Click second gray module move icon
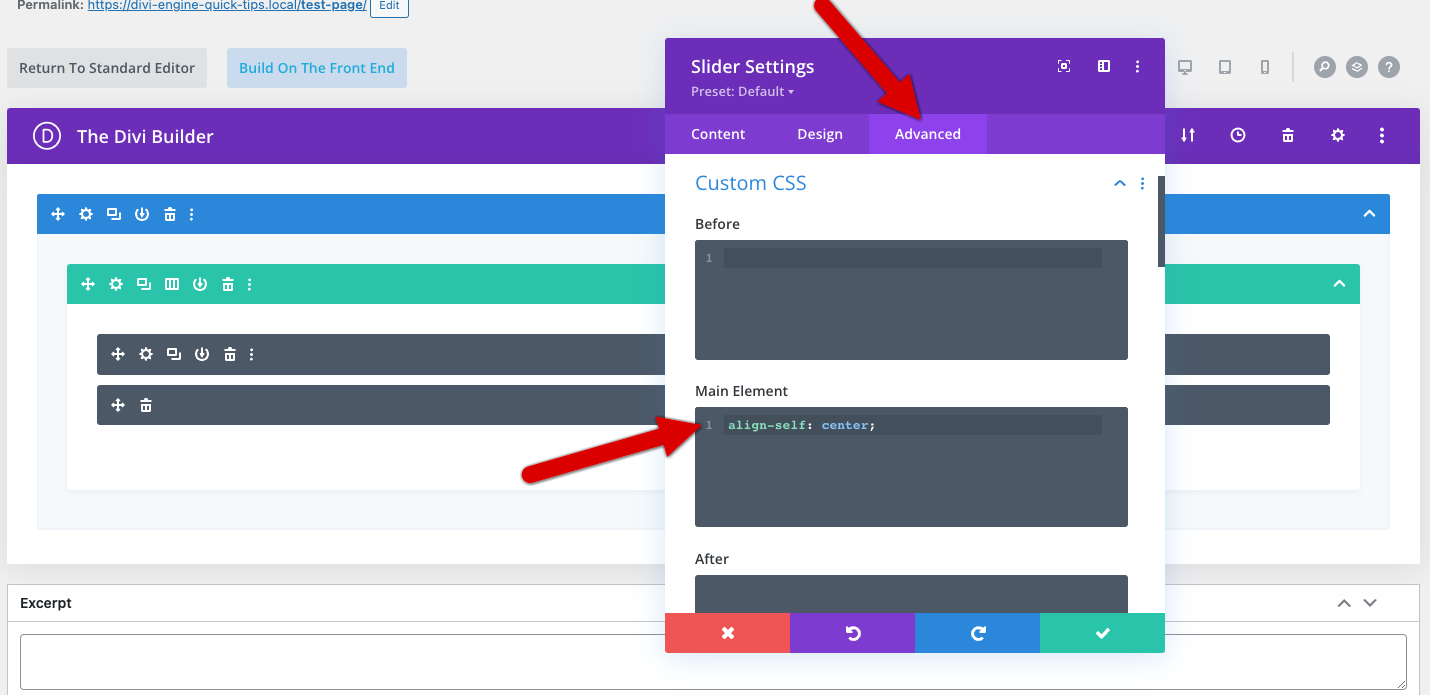The image size is (1430, 695). point(118,405)
